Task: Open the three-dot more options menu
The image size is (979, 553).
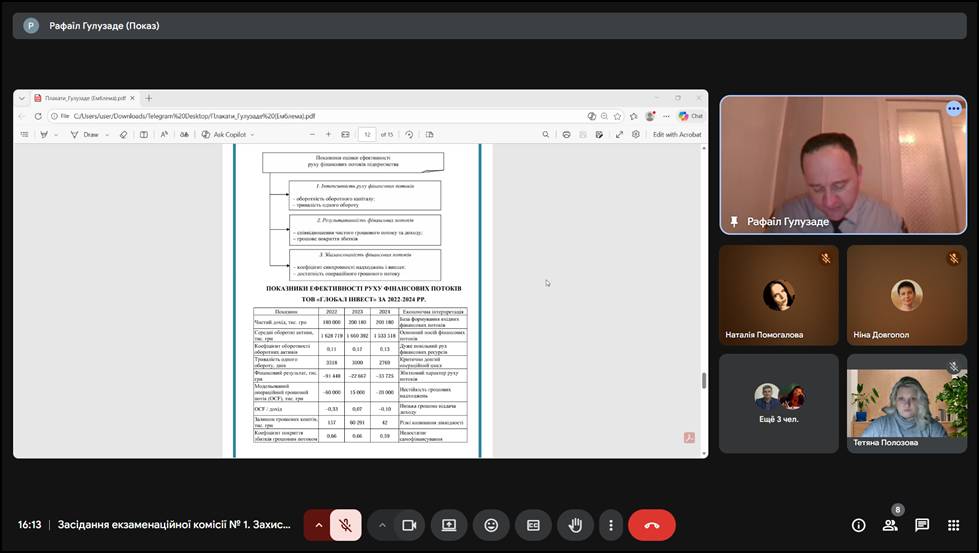Action: 610,525
